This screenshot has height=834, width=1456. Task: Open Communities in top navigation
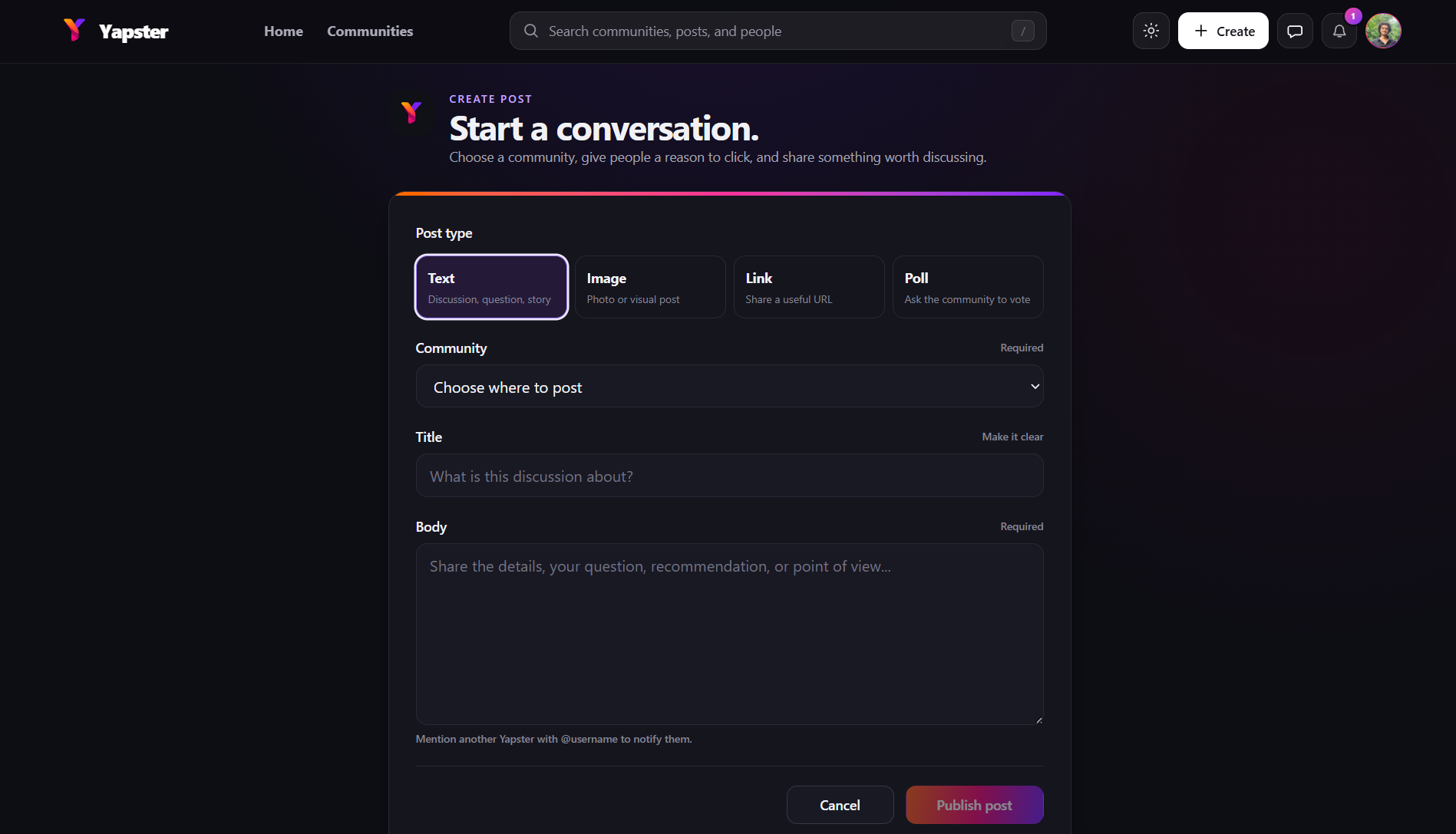370,31
